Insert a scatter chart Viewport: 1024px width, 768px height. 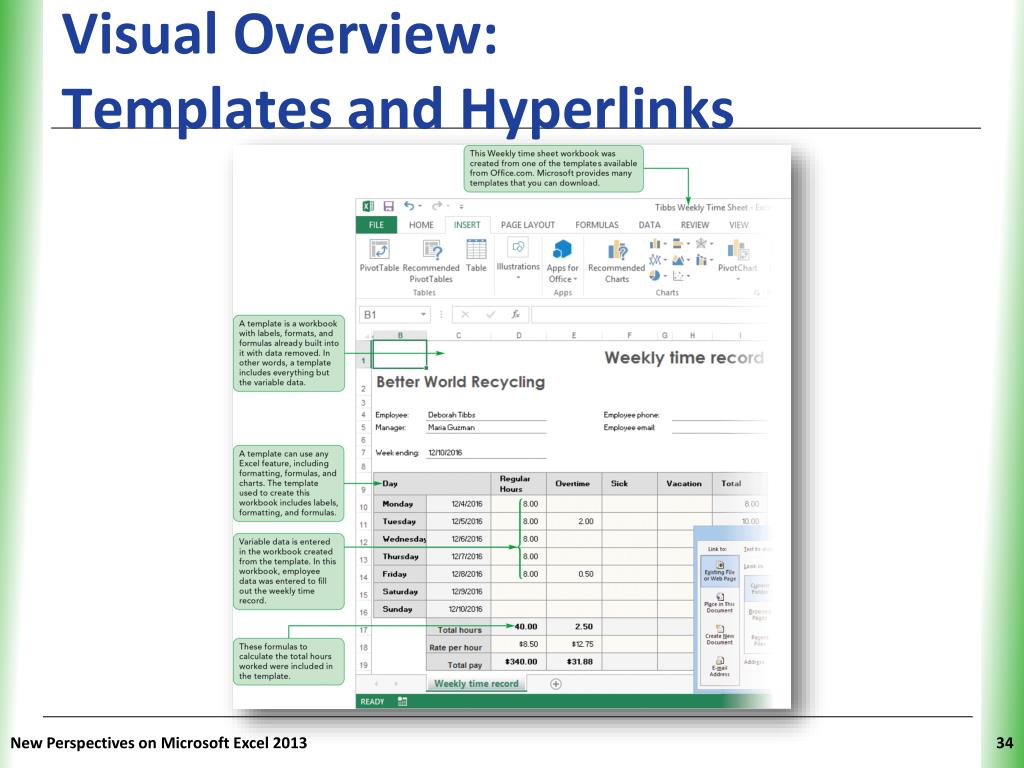680,276
